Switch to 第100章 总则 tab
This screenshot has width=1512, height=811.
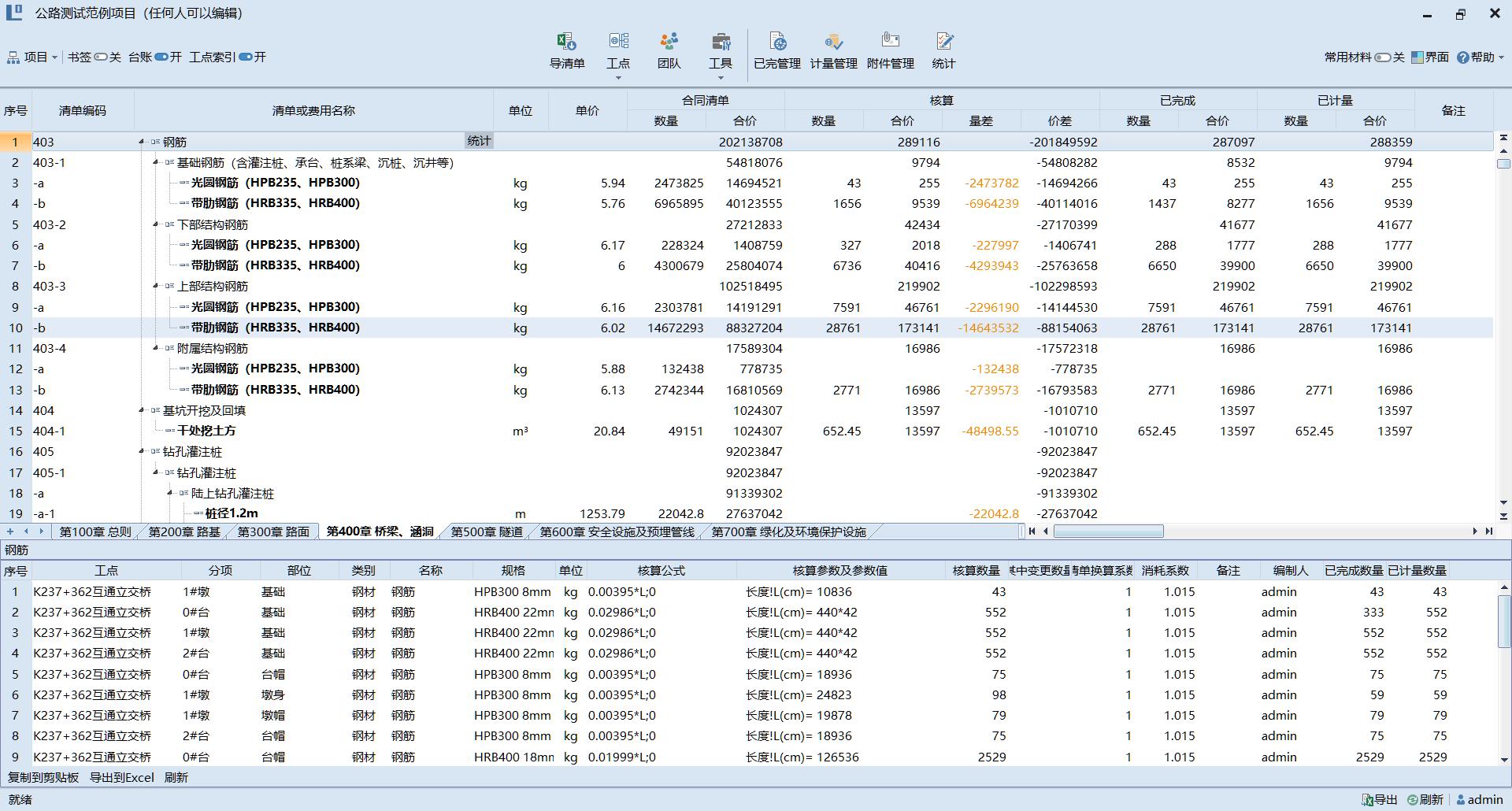point(95,532)
